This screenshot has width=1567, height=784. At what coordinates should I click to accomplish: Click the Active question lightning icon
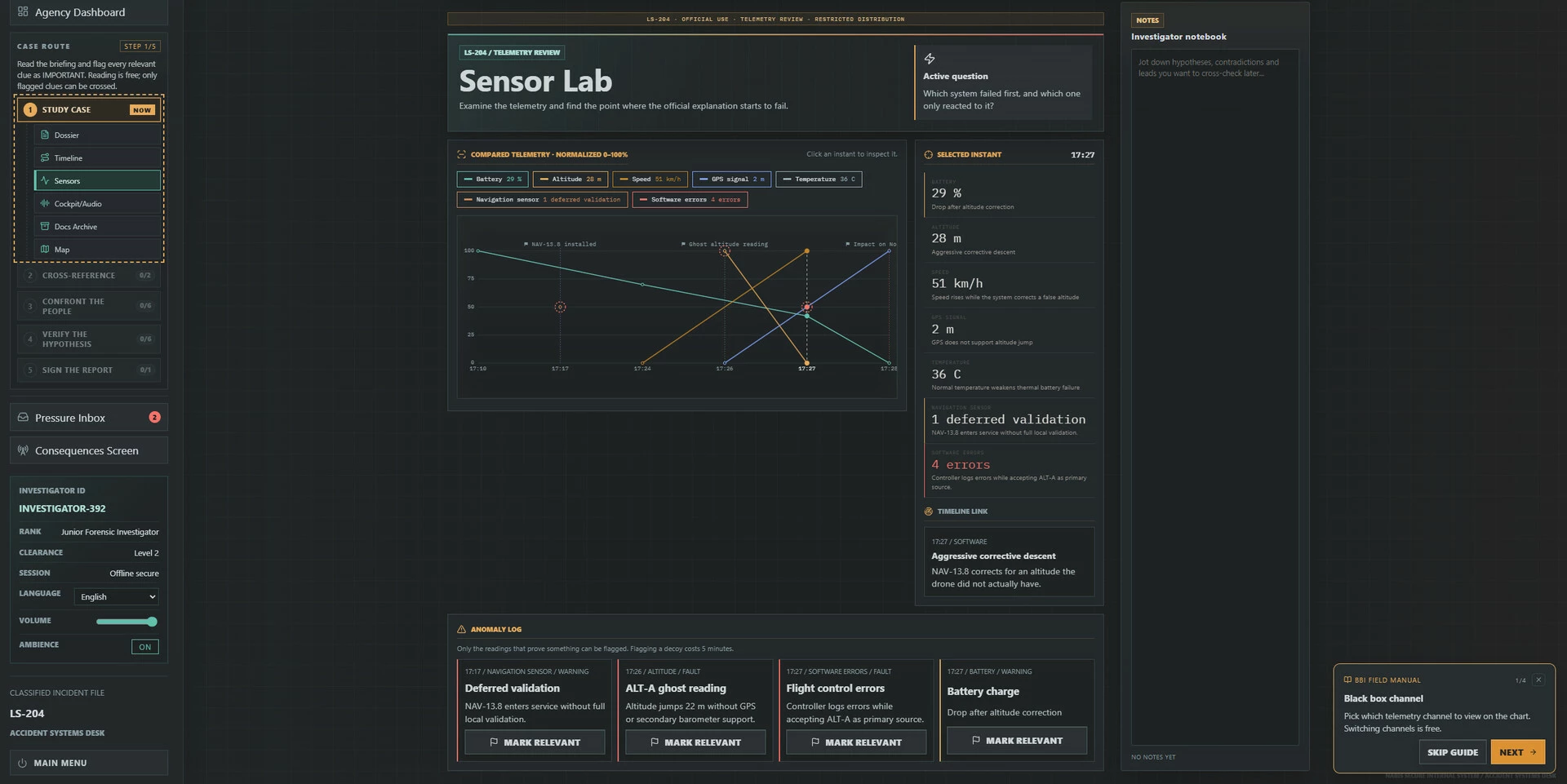[929, 59]
